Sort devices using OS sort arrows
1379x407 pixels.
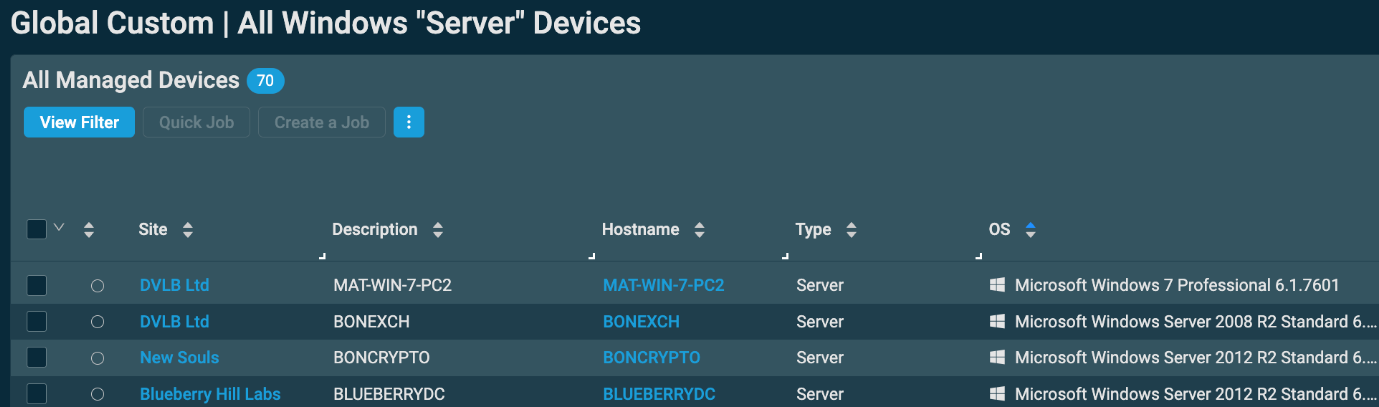[1030, 230]
